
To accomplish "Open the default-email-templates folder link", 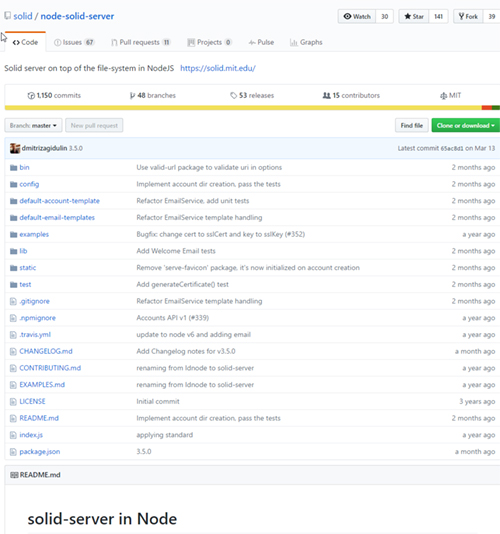I will pos(57,218).
